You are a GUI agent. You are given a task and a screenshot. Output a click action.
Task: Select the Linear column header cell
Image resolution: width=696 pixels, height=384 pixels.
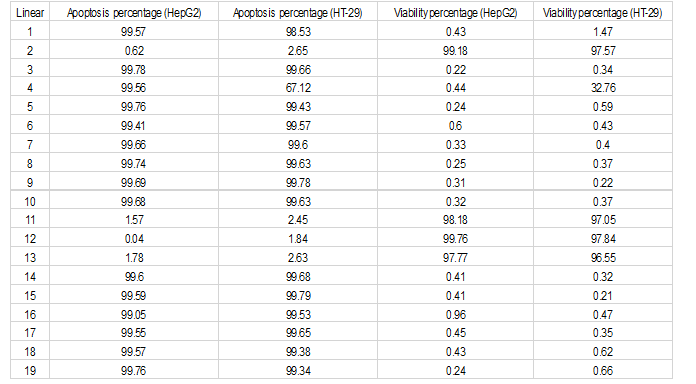click(x=30, y=12)
